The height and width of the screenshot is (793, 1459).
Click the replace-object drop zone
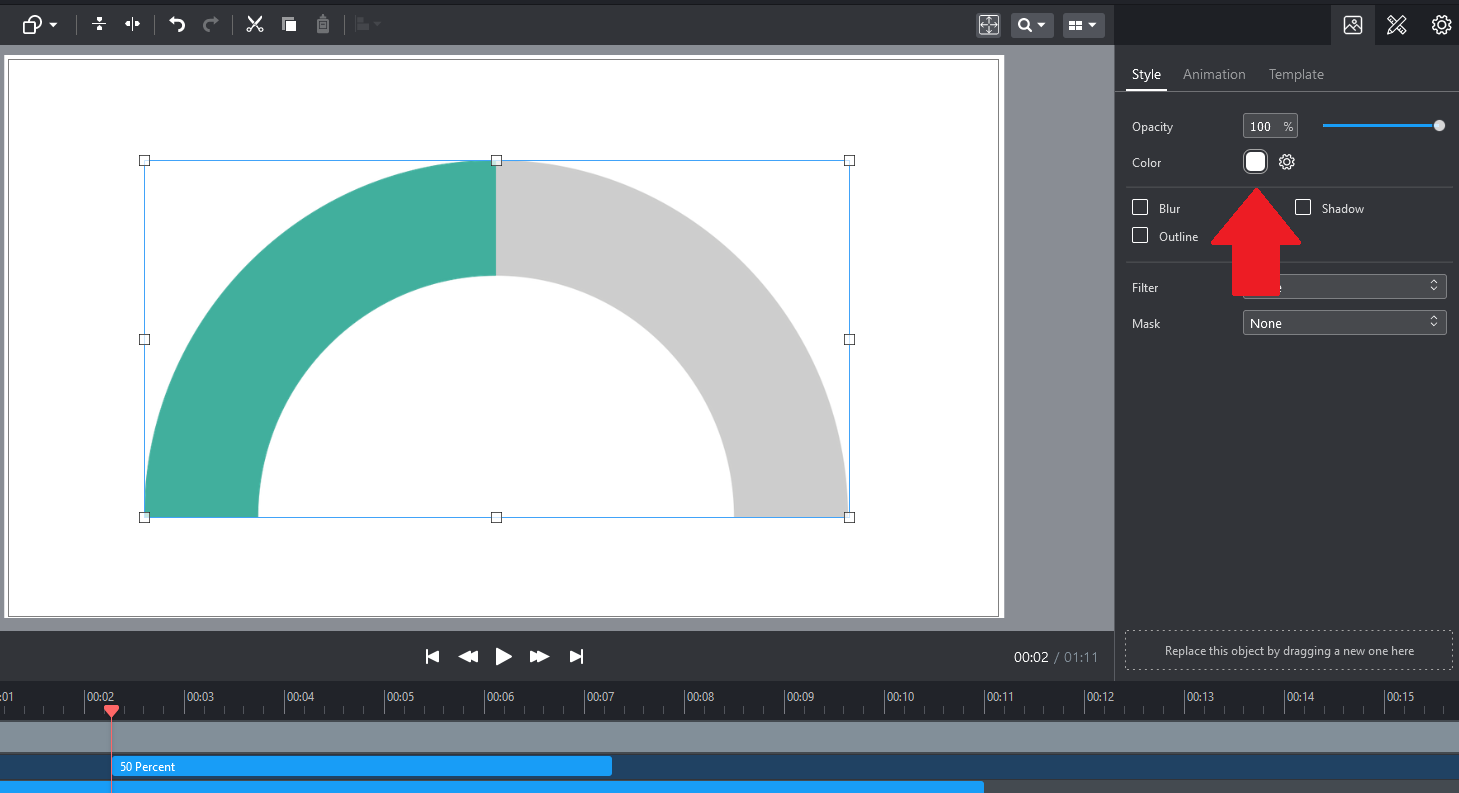[1289, 650]
